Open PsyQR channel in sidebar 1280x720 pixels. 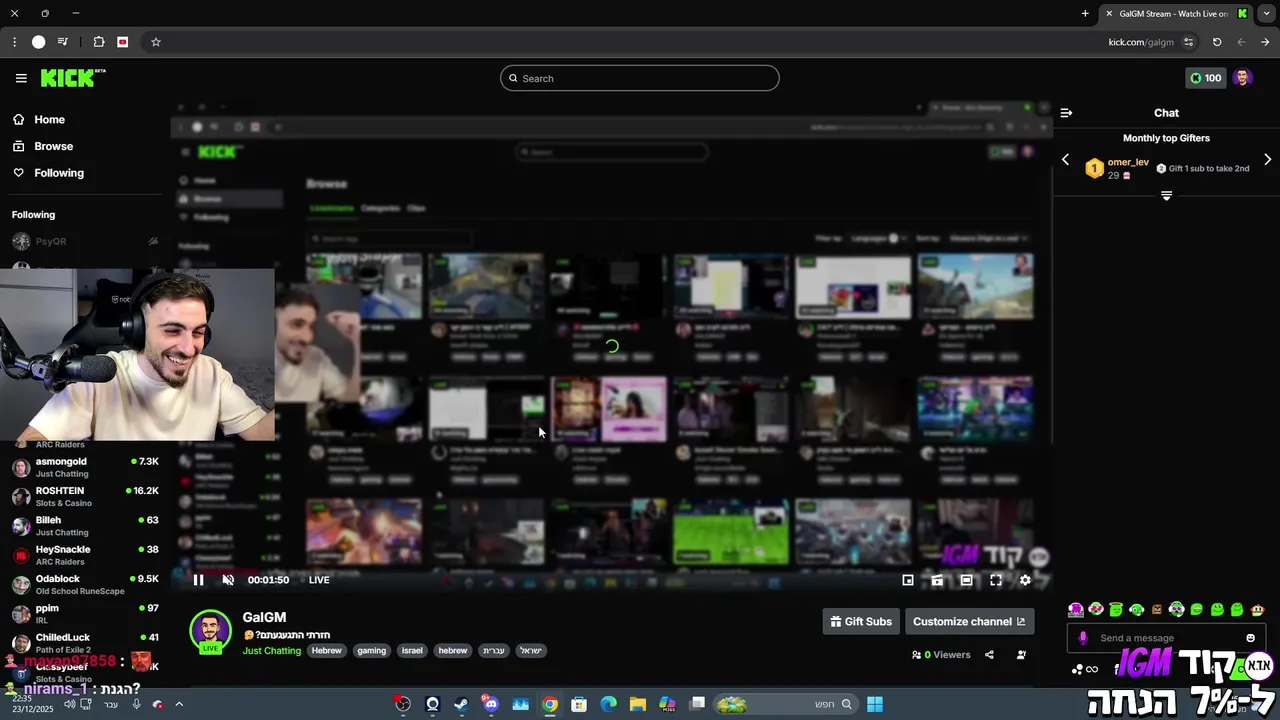[x=84, y=241]
